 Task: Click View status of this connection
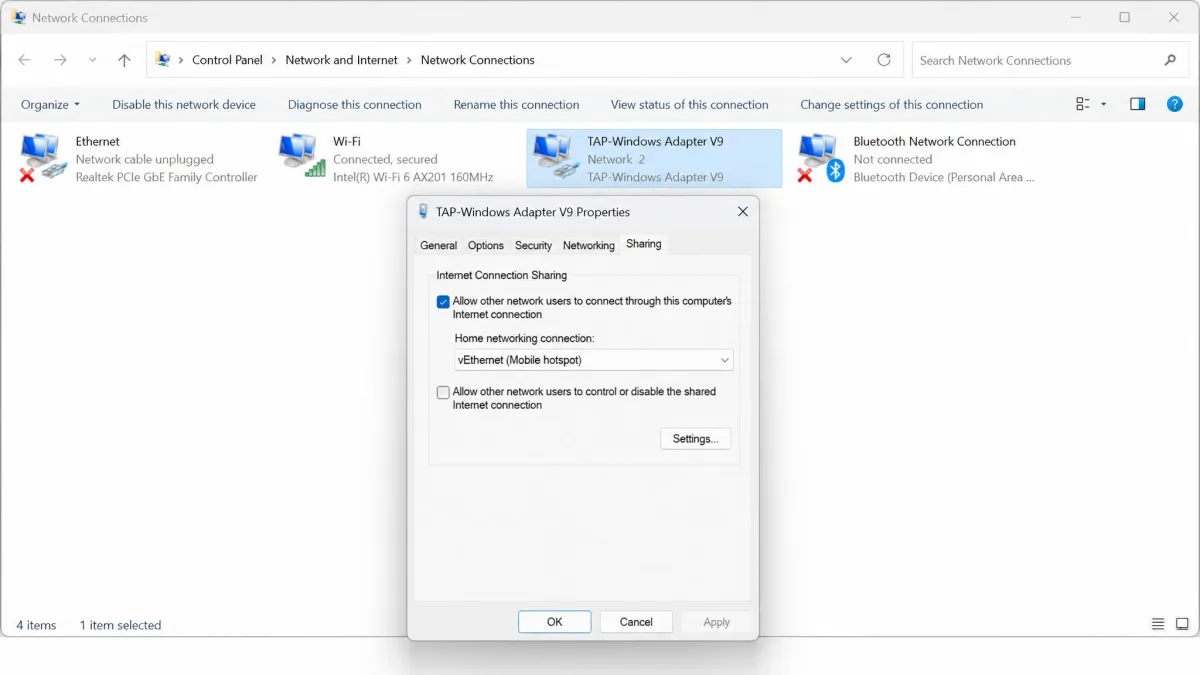690,104
